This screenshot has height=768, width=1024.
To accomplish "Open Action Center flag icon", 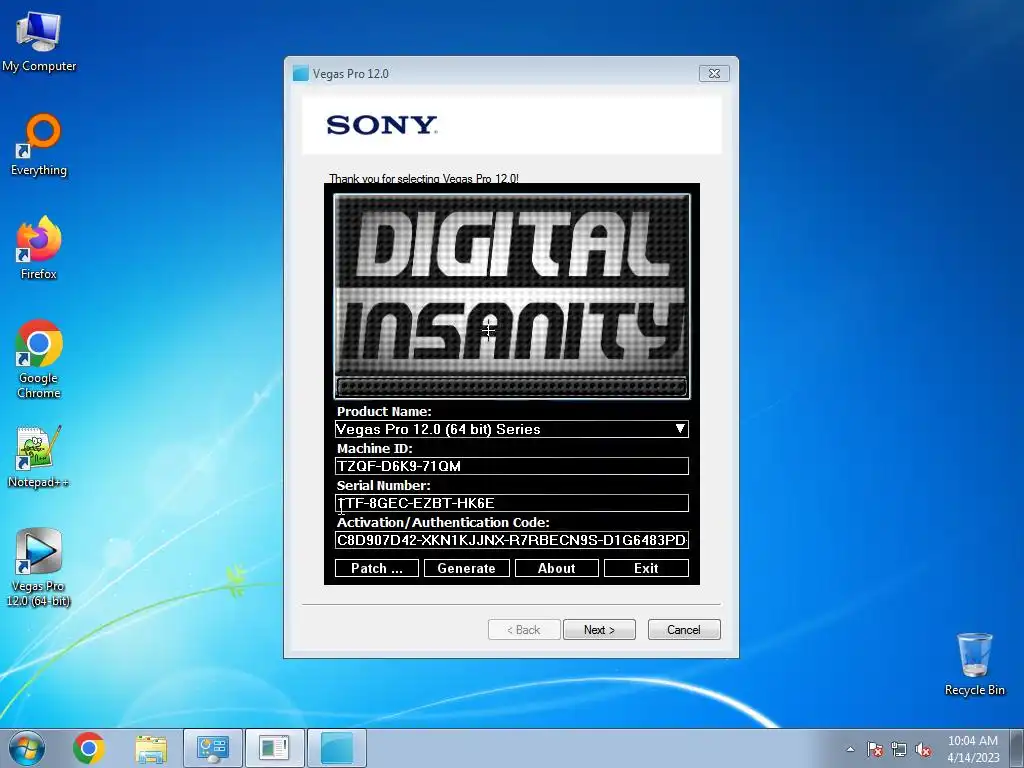I will point(875,749).
